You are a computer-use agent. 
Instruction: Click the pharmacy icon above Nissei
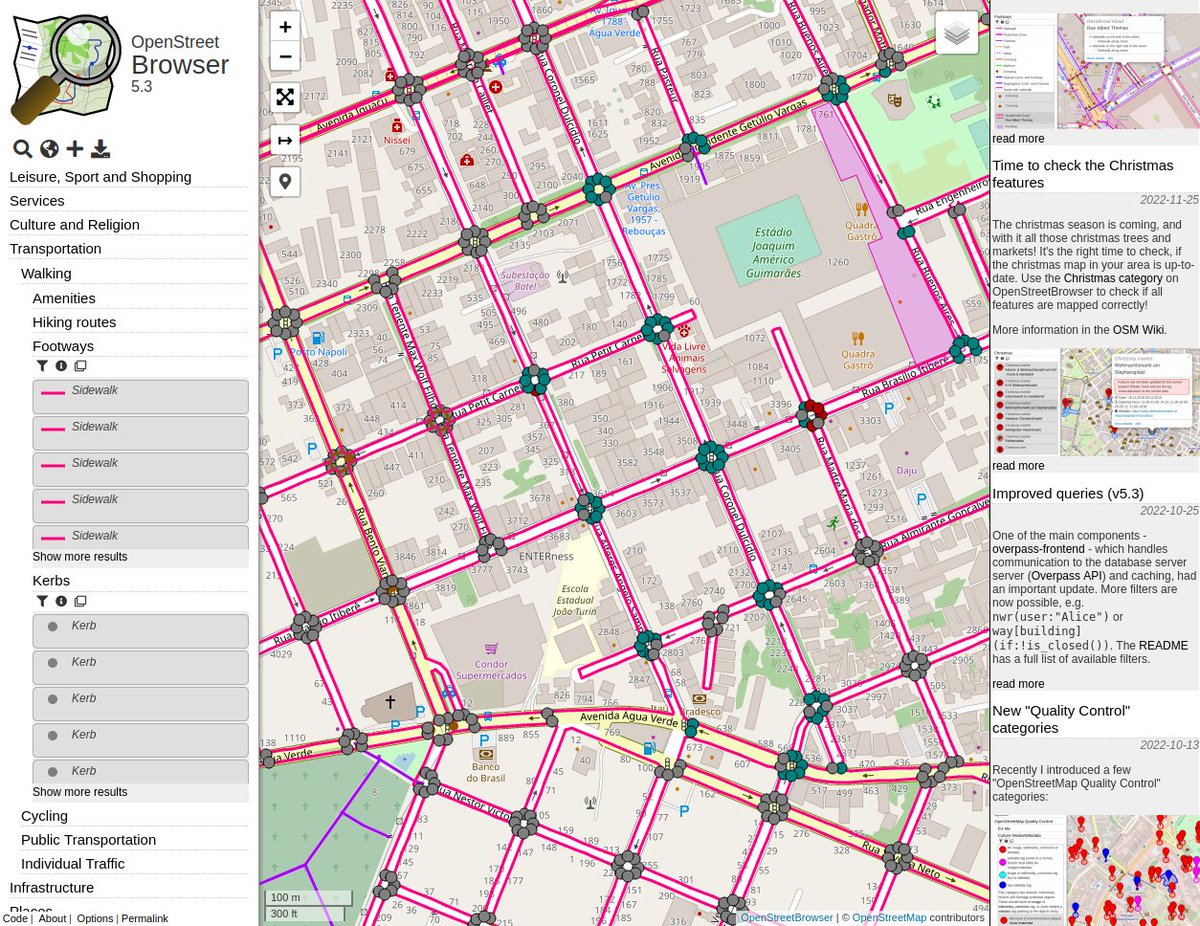tap(397, 126)
